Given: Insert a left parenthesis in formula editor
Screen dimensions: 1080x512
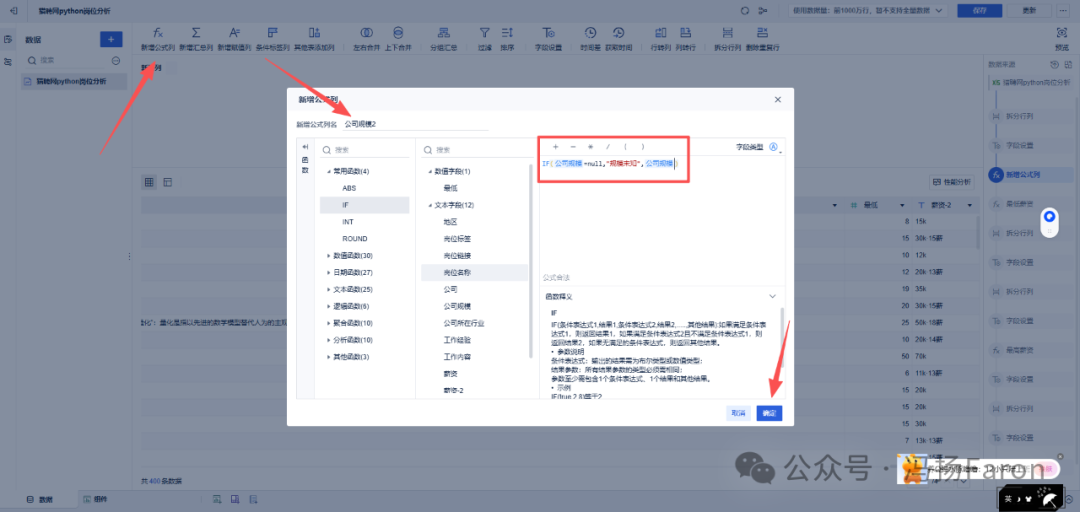Looking at the screenshot, I should tap(625, 147).
